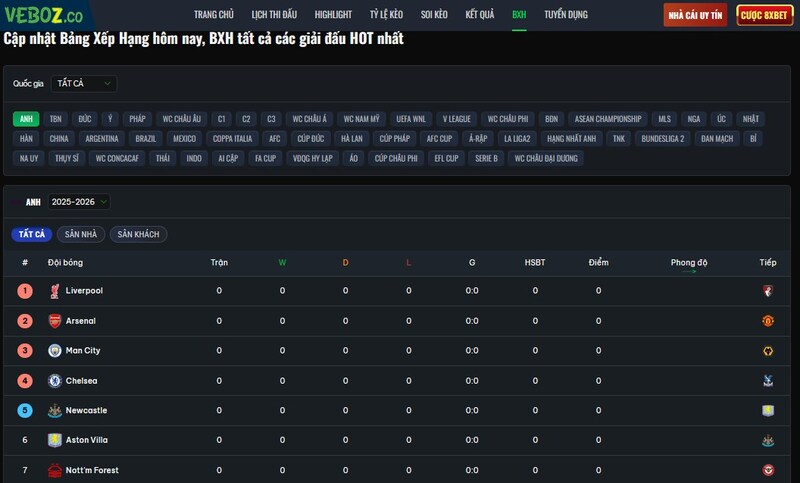This screenshot has height=483, width=800.
Task: Click the SERIE B chip
Action: tap(486, 159)
